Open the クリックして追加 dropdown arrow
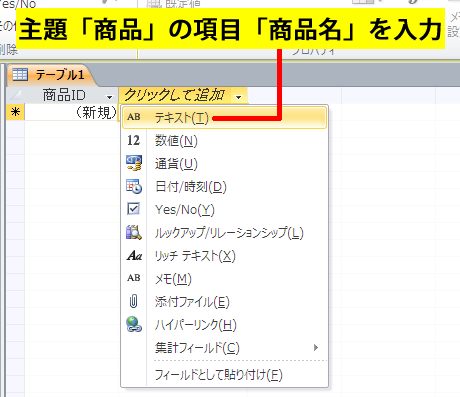This screenshot has width=460, height=397. coord(238,97)
